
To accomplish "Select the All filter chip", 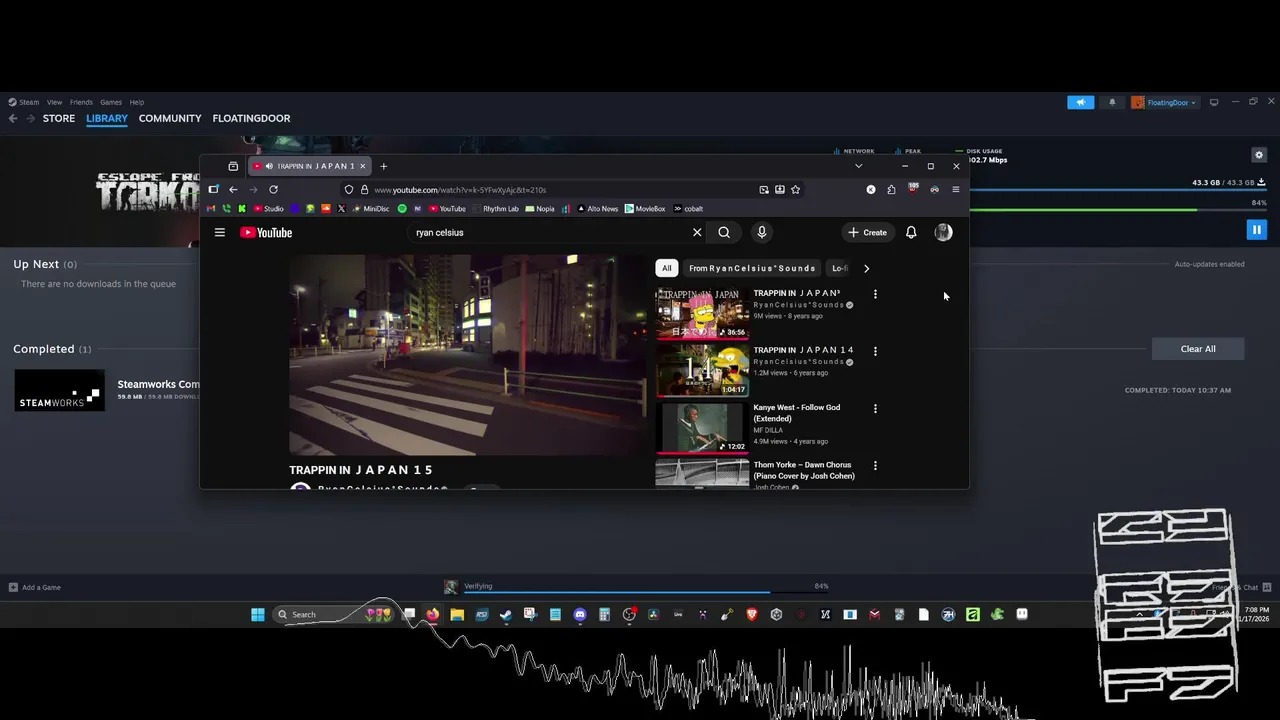I will pos(667,268).
